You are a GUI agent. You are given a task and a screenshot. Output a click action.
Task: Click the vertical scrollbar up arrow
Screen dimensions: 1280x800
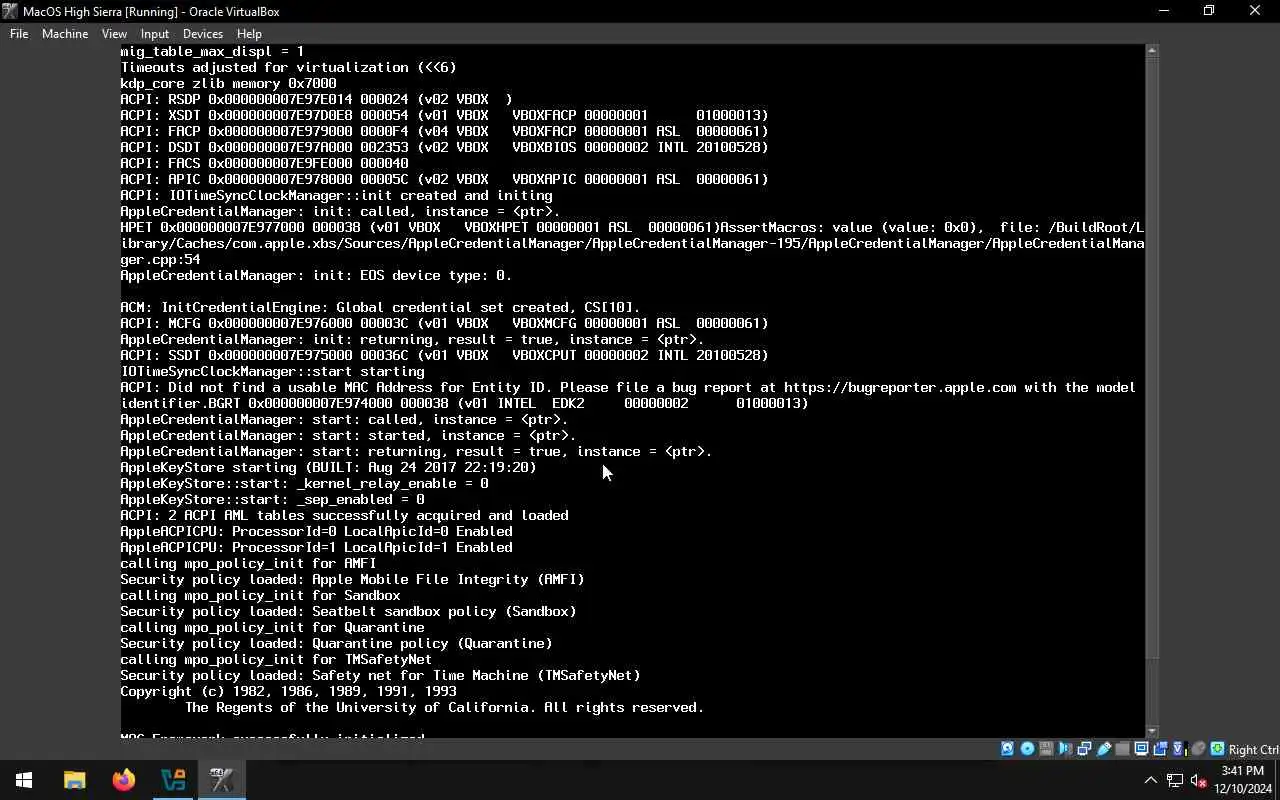1151,50
